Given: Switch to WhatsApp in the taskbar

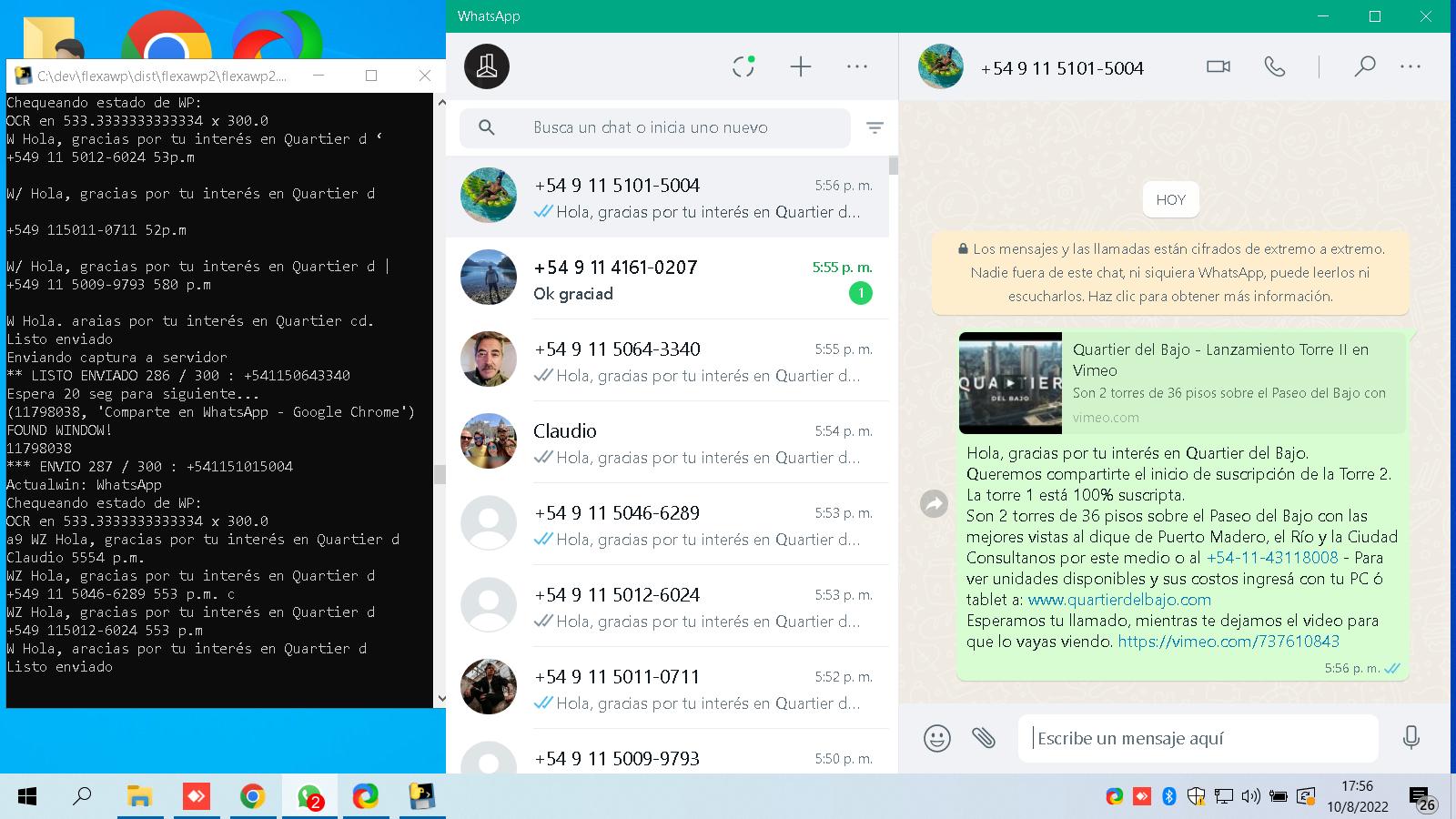Looking at the screenshot, I should coord(309,797).
